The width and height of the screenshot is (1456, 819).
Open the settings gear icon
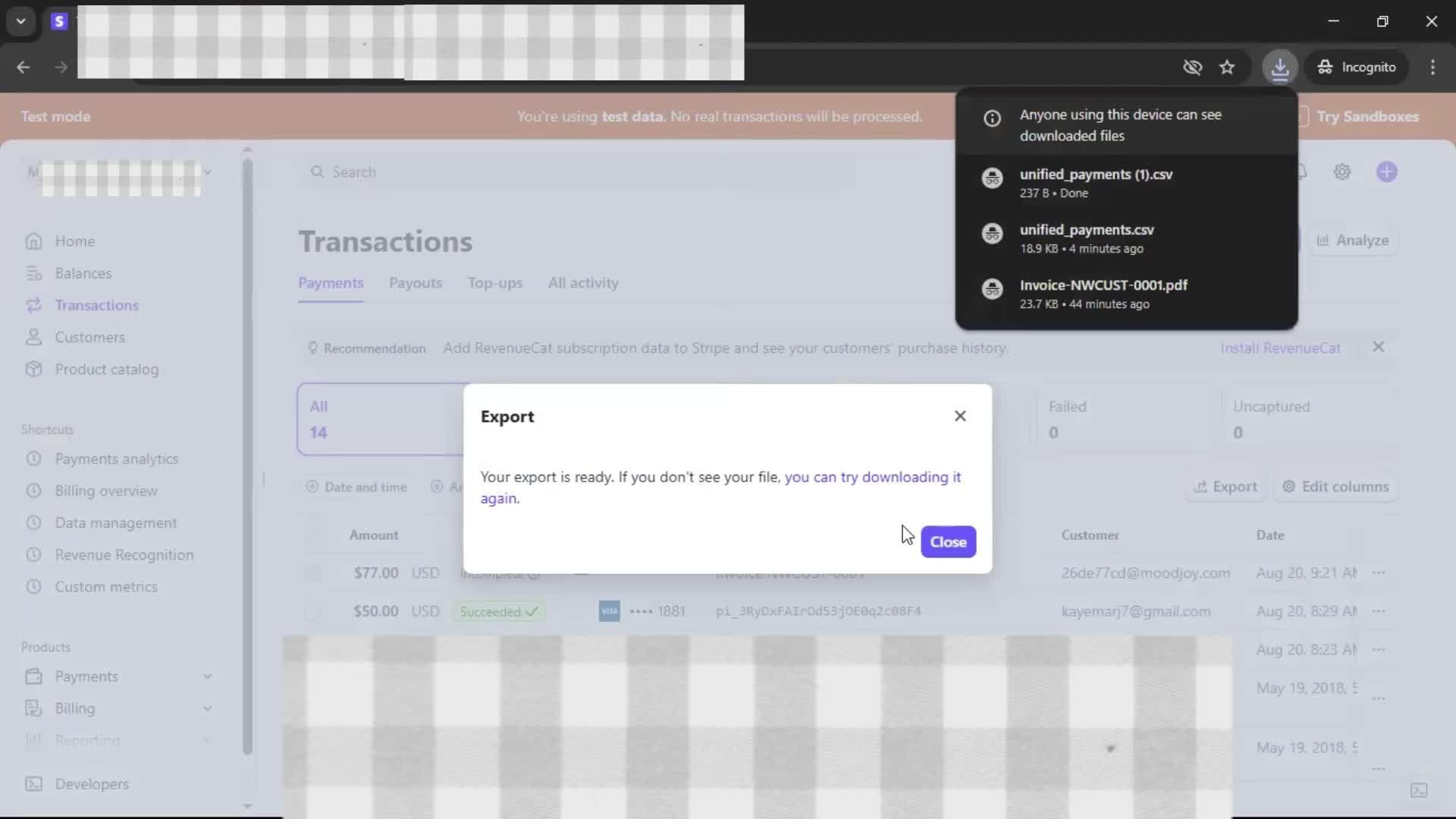(x=1342, y=172)
